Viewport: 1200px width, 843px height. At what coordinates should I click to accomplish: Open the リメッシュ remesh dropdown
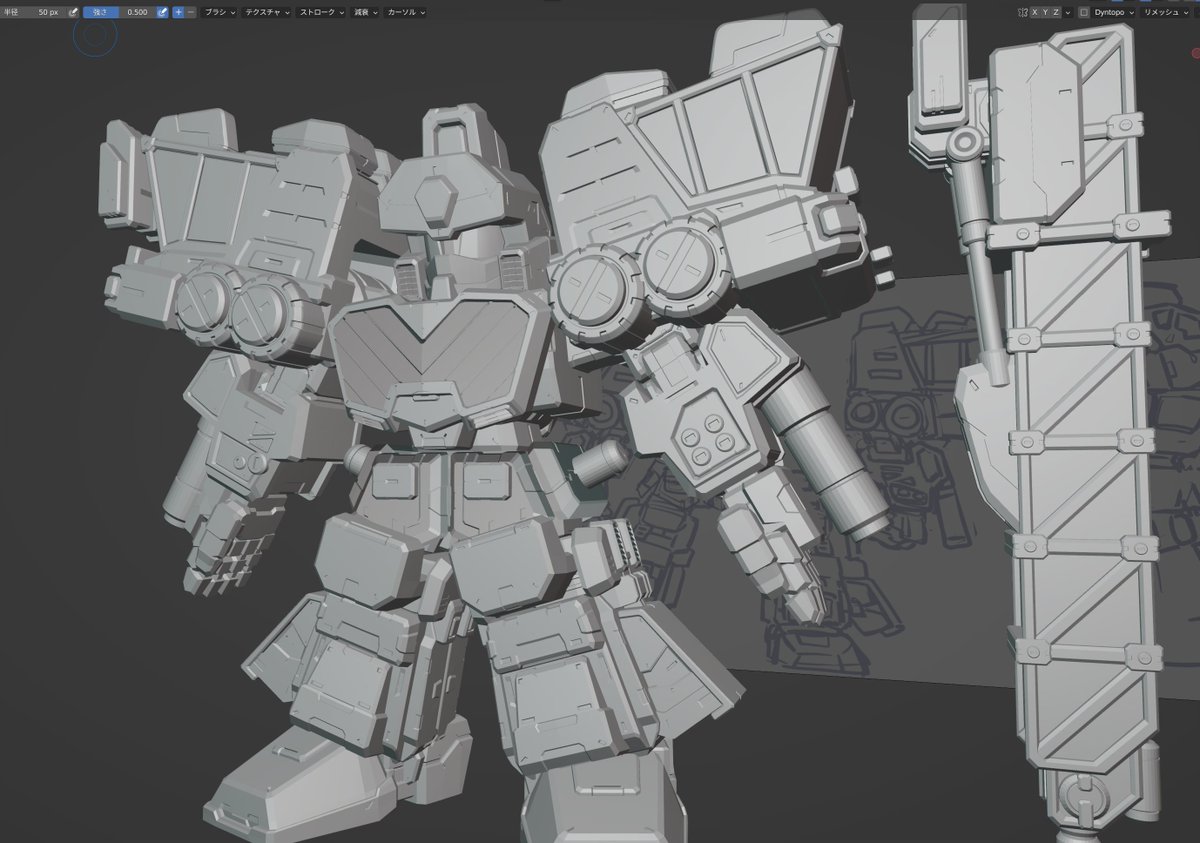coord(1166,12)
